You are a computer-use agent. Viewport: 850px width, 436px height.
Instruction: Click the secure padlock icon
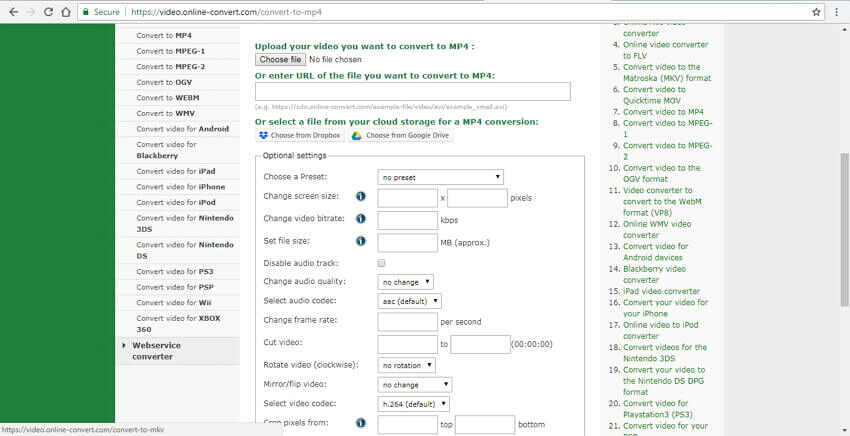[x=86, y=12]
